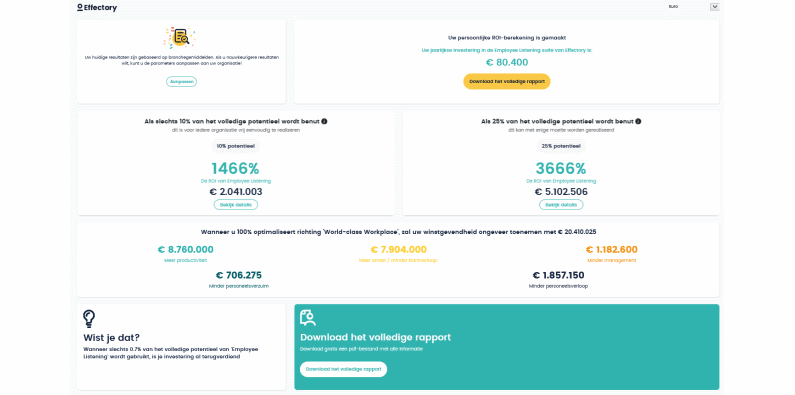Open Bekijk details under € 5.102.506
The height and width of the screenshot is (395, 795).
[x=561, y=205]
